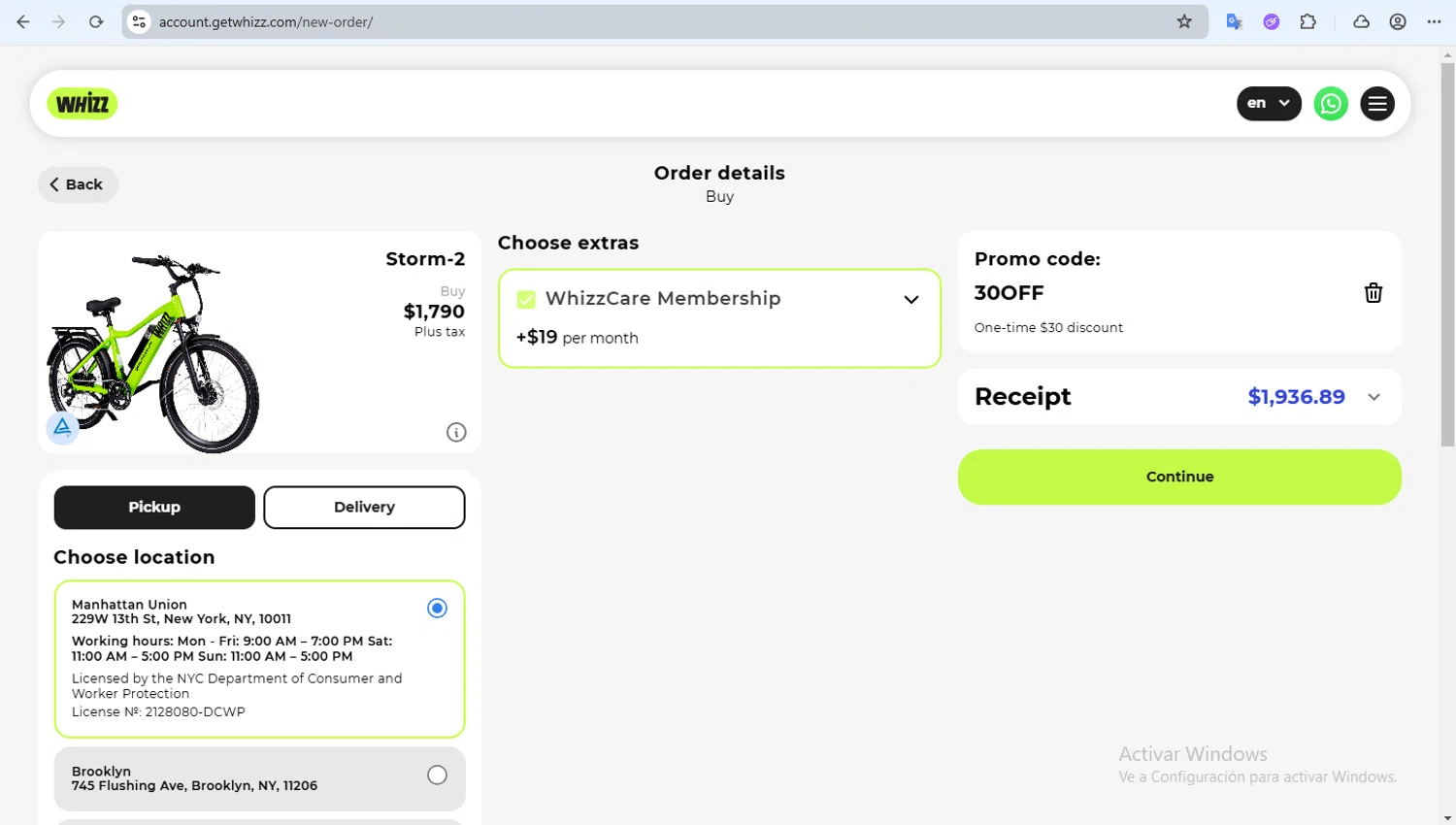Click the browser back arrow
The height and width of the screenshot is (825, 1456).
tap(23, 21)
